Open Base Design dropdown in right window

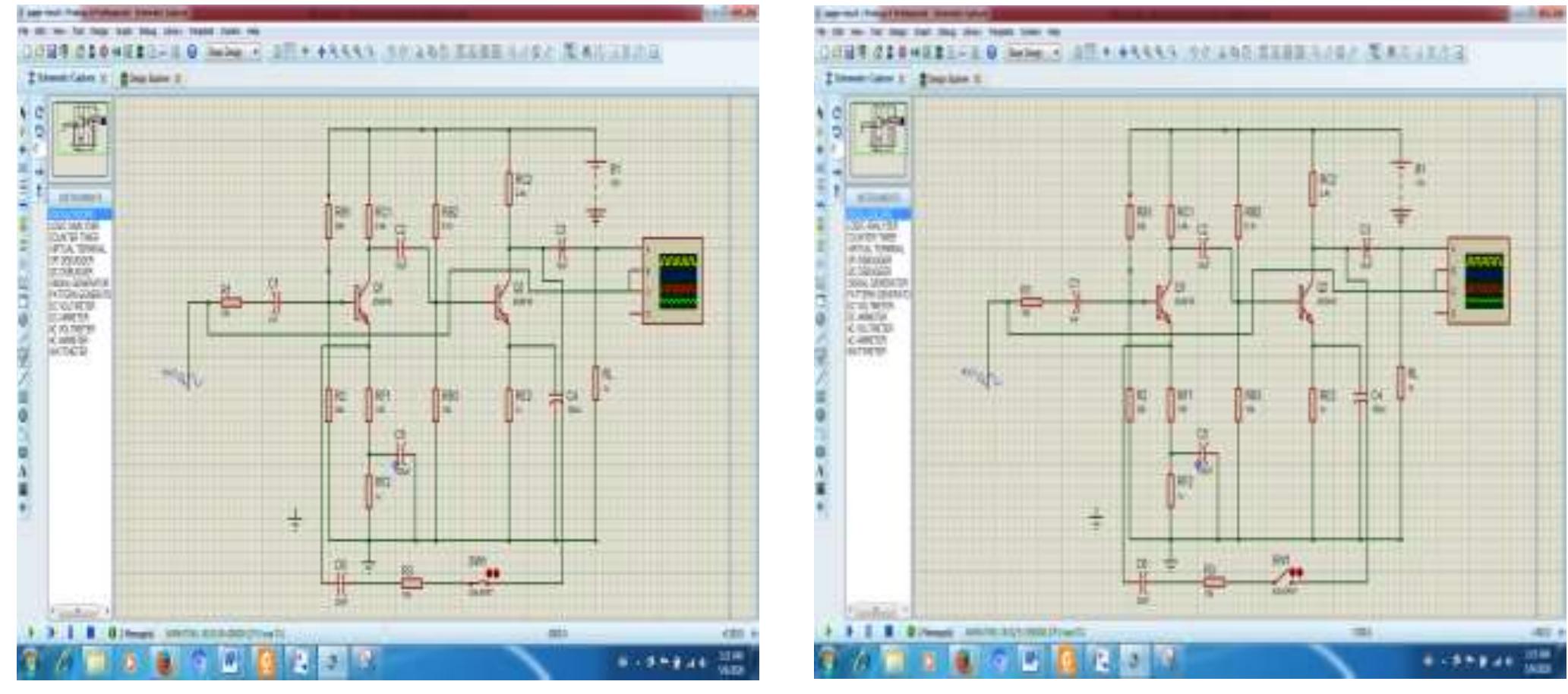pyautogui.click(x=1033, y=52)
